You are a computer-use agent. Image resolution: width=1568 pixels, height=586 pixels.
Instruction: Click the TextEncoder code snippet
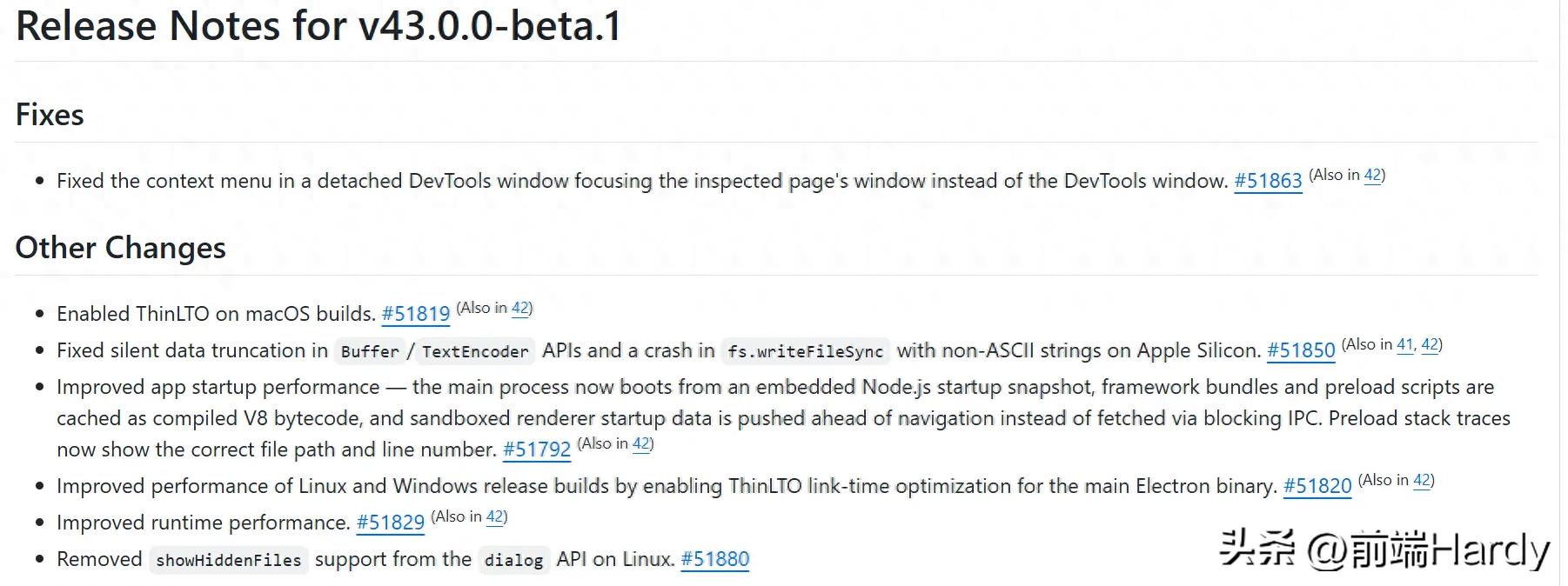click(x=475, y=351)
